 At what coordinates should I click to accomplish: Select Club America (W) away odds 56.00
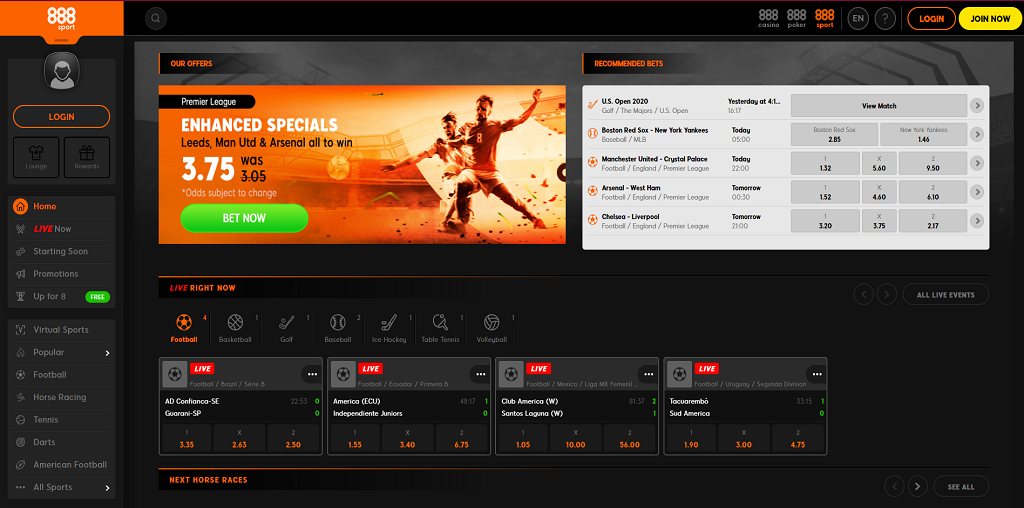coord(630,439)
